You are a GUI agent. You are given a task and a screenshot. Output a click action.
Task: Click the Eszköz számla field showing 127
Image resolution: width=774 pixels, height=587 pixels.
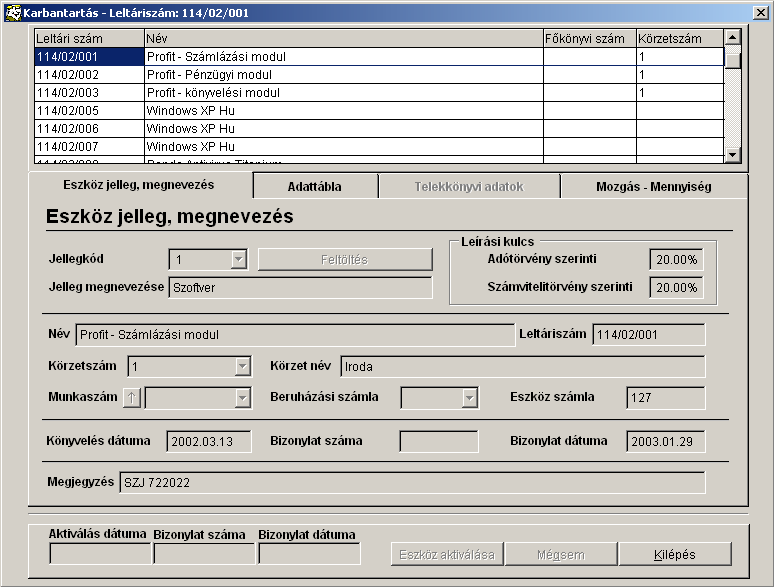click(x=666, y=397)
